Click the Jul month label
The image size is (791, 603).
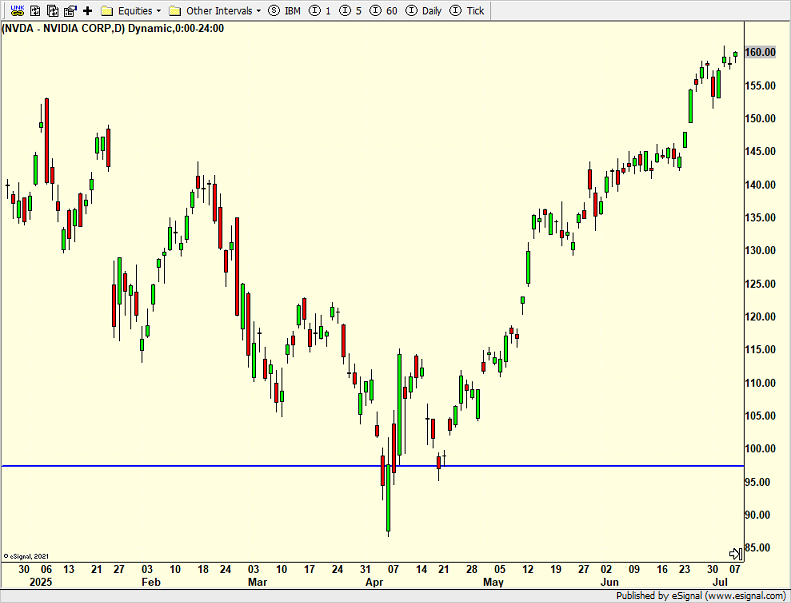pyautogui.click(x=720, y=582)
